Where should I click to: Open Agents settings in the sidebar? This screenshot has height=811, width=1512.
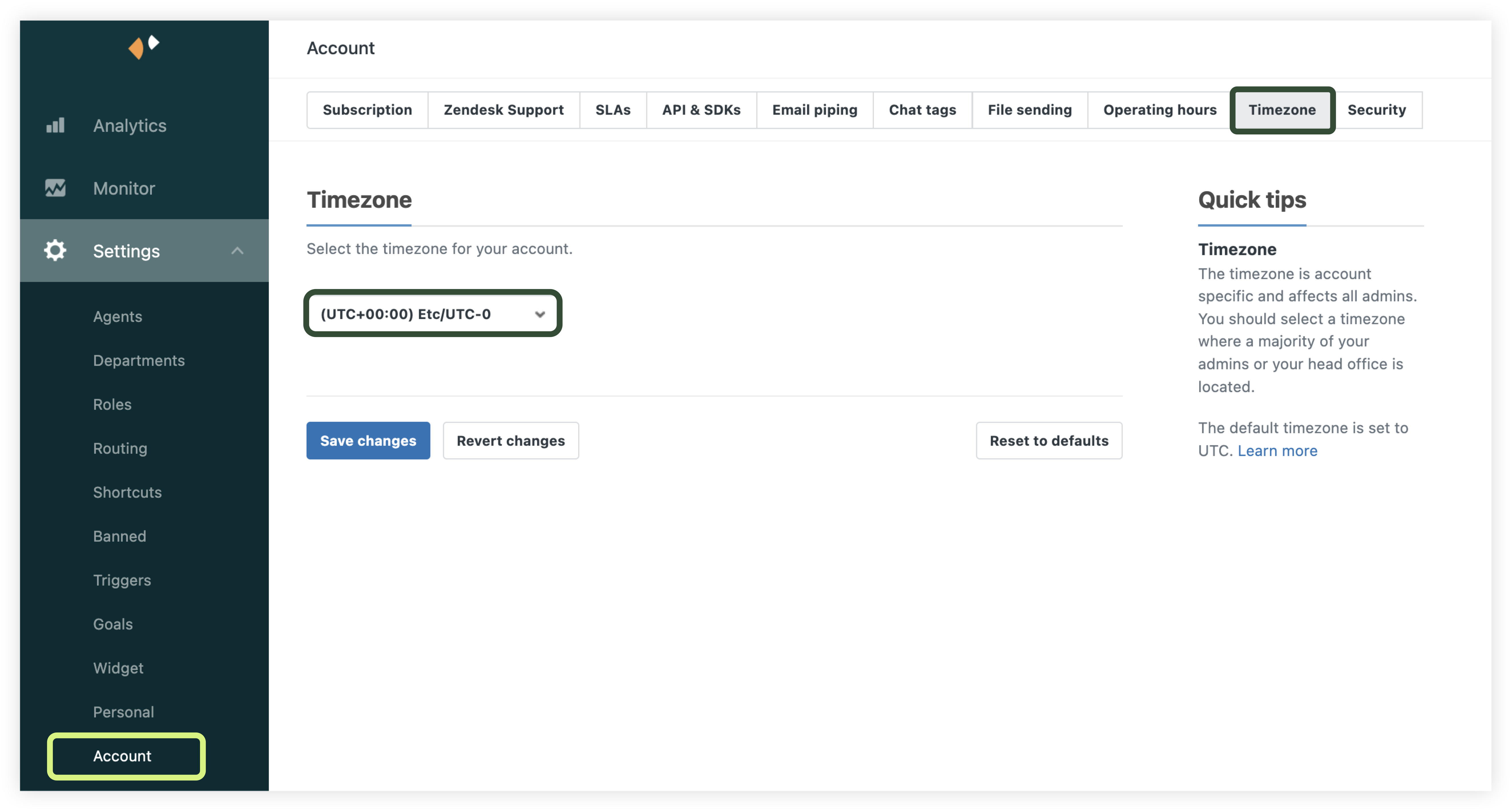click(117, 316)
